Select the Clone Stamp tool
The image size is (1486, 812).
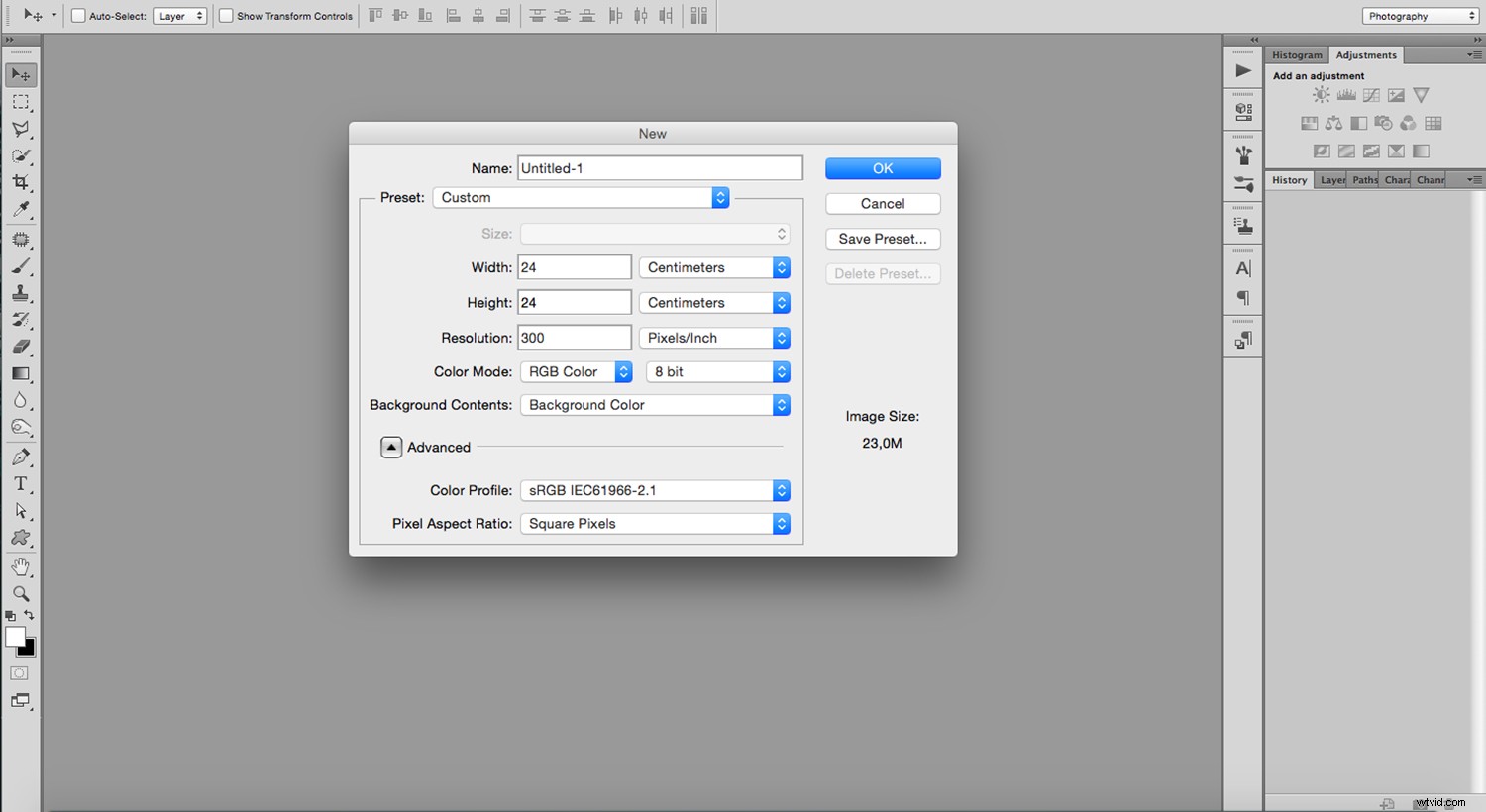click(x=22, y=293)
